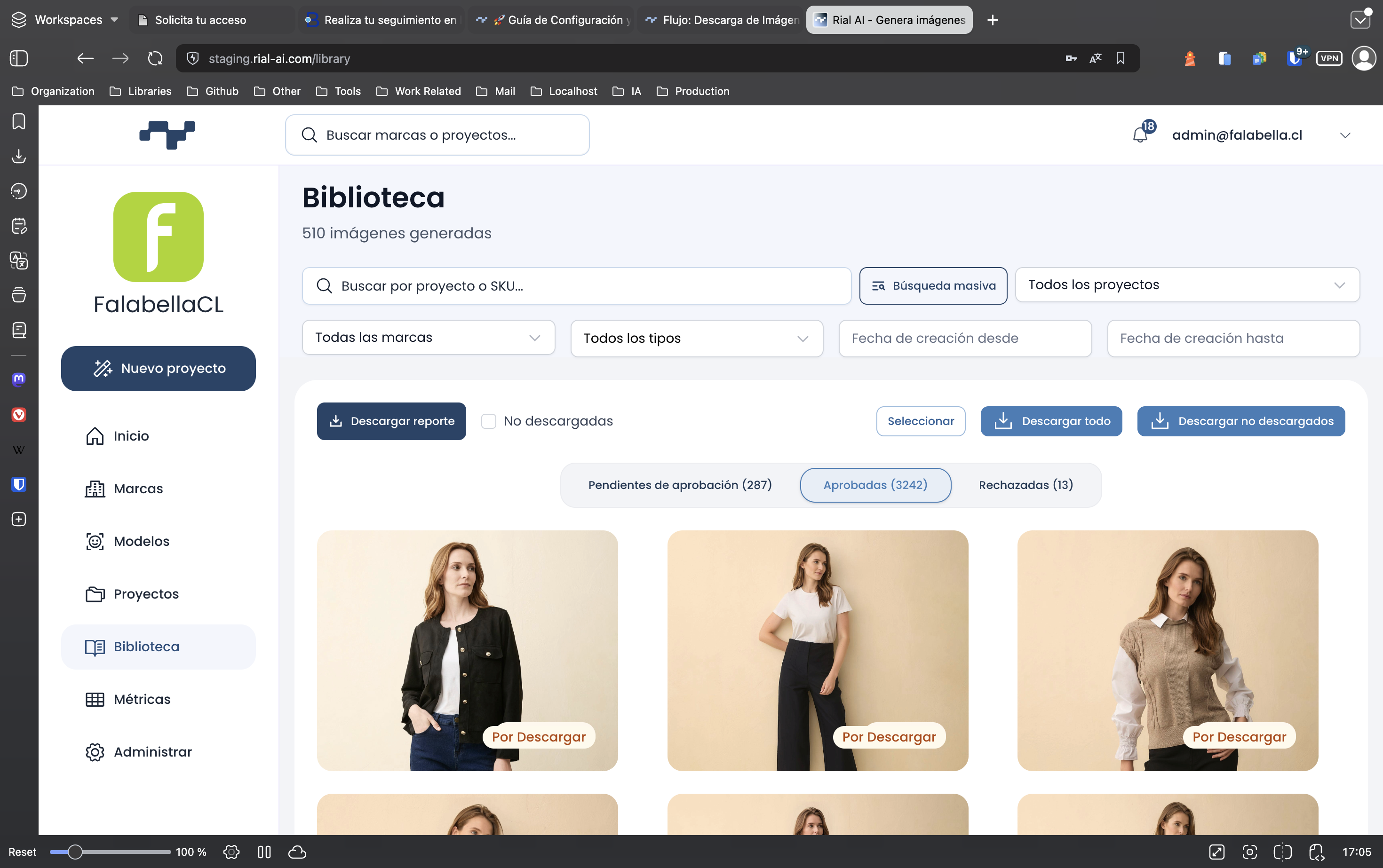Open the Wikipedia panel in browser sidebar

[x=19, y=450]
